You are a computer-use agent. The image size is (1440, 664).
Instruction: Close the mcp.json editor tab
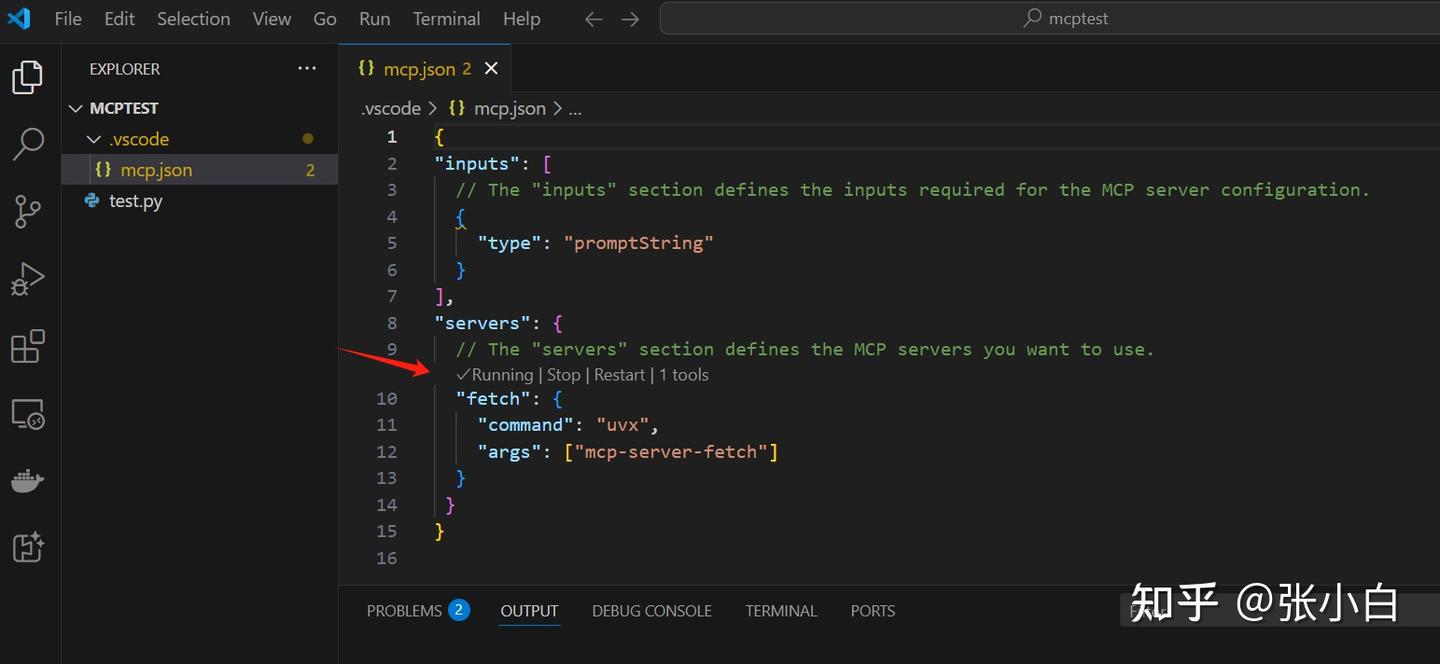(491, 69)
